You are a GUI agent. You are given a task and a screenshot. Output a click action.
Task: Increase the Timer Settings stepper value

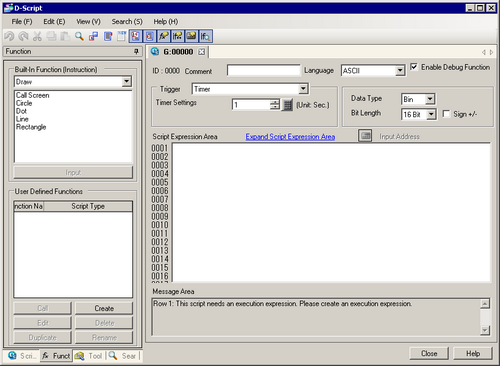pyautogui.click(x=275, y=102)
